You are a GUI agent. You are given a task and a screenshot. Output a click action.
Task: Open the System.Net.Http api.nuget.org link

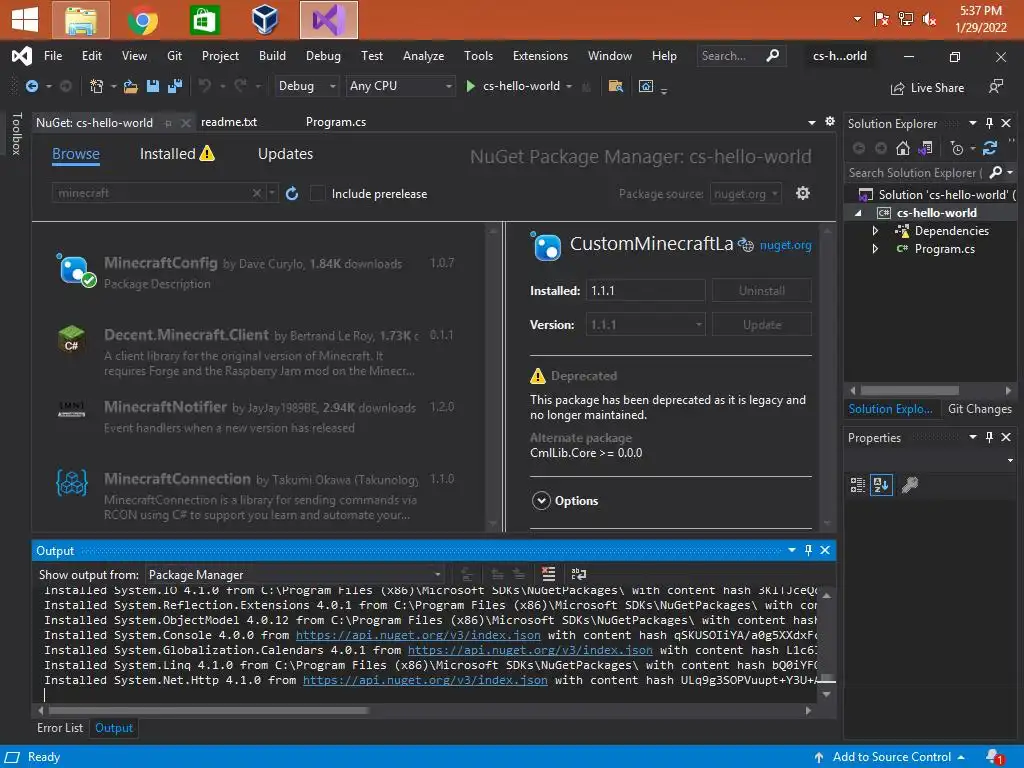(425, 680)
